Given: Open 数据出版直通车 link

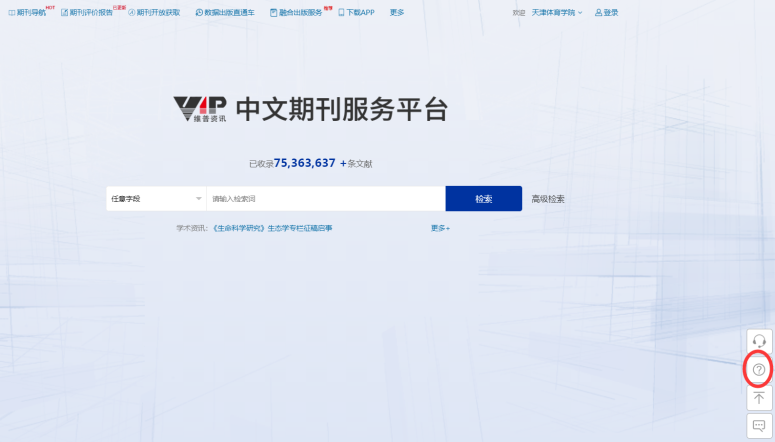Looking at the screenshot, I should pos(225,12).
